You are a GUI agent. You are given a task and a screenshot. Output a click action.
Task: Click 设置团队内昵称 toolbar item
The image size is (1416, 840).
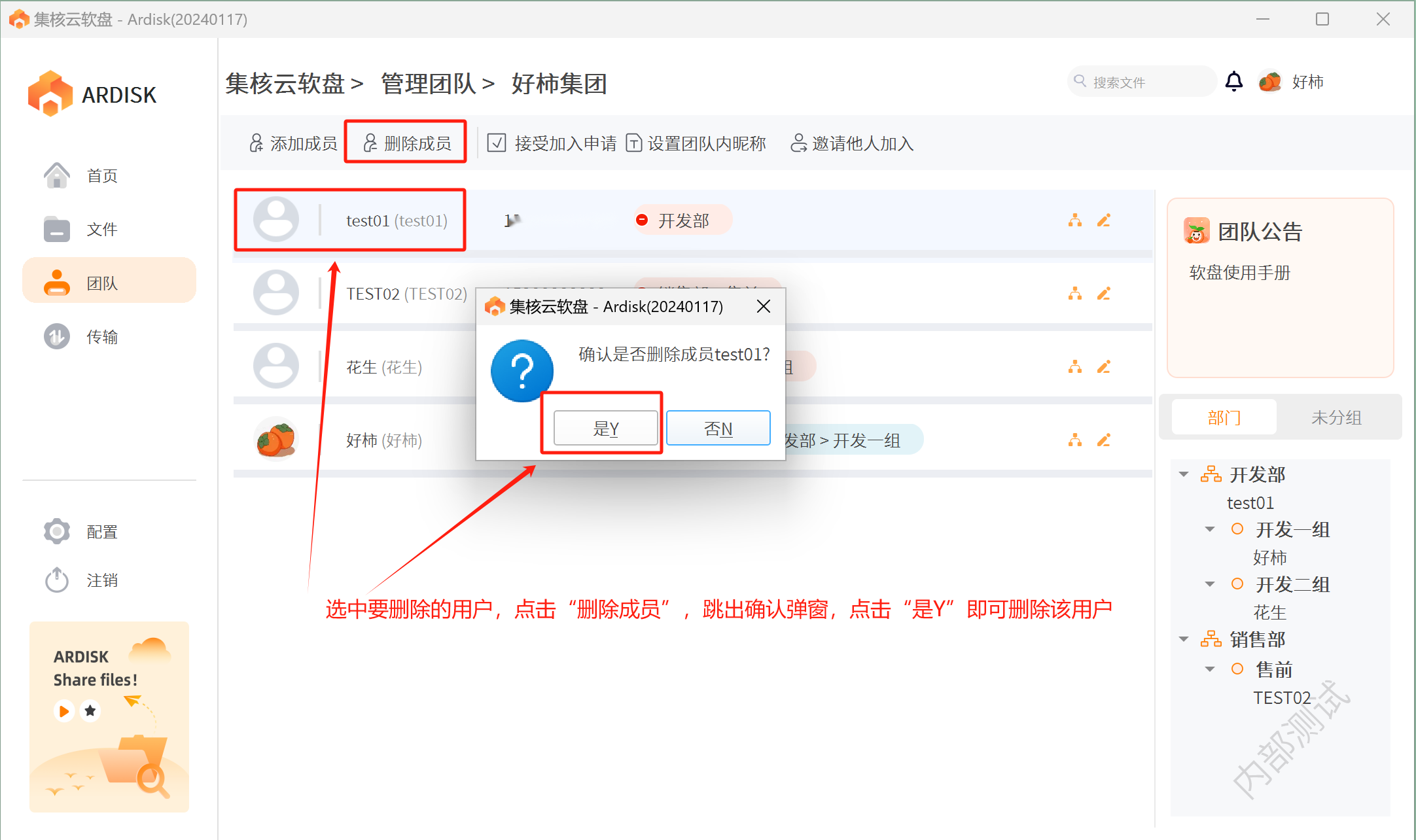tap(696, 143)
